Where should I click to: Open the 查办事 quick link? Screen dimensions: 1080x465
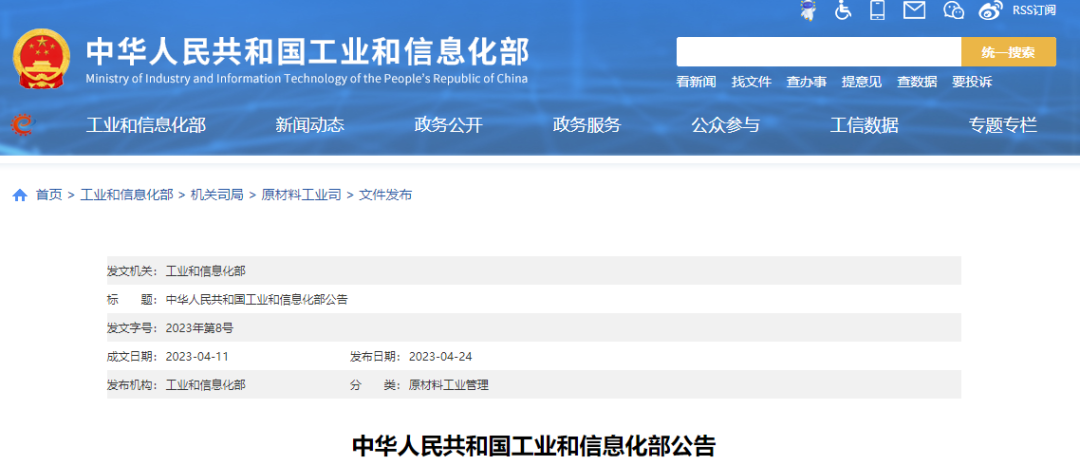tap(807, 82)
